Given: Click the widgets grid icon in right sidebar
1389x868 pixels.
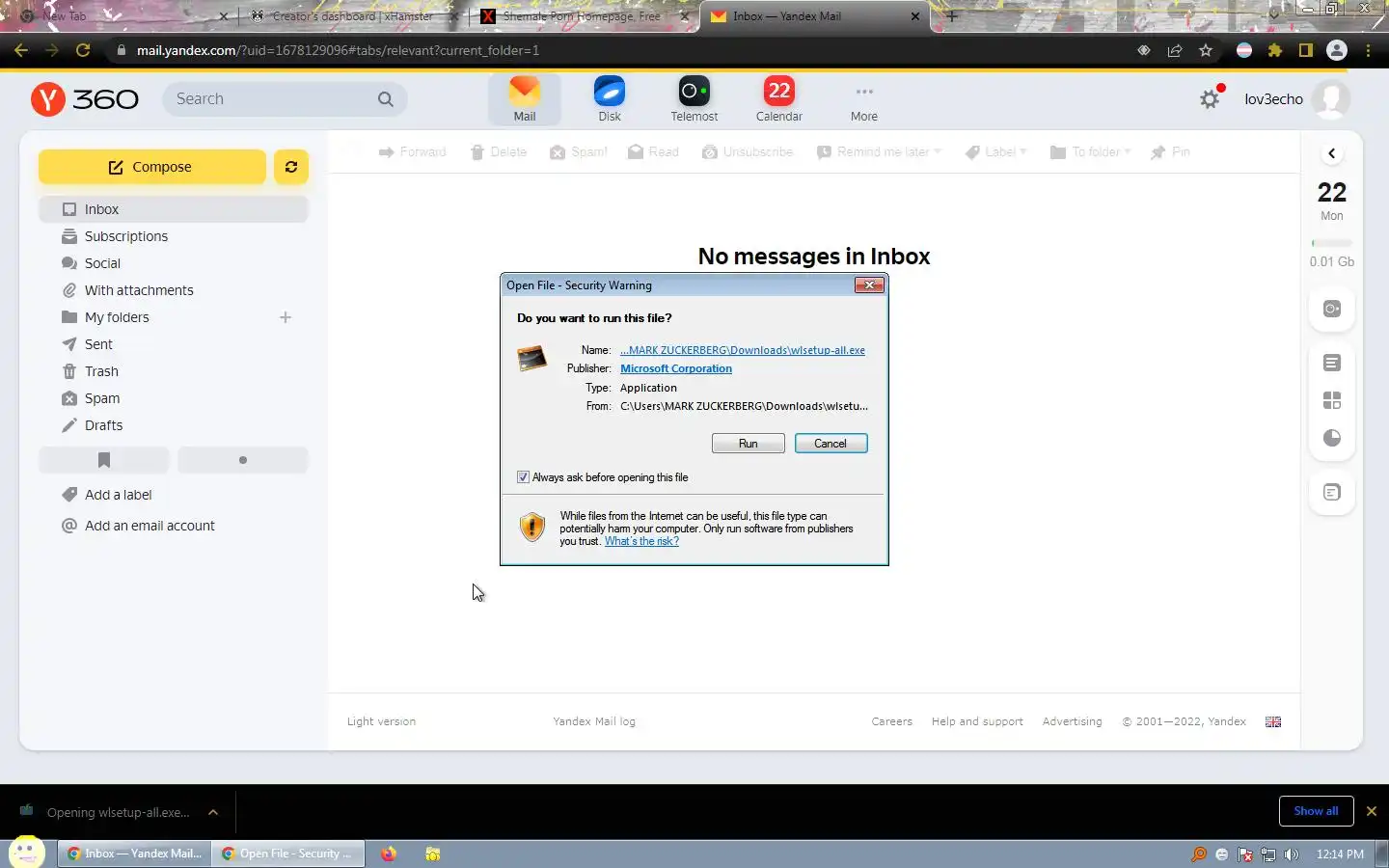Looking at the screenshot, I should click(1331, 400).
